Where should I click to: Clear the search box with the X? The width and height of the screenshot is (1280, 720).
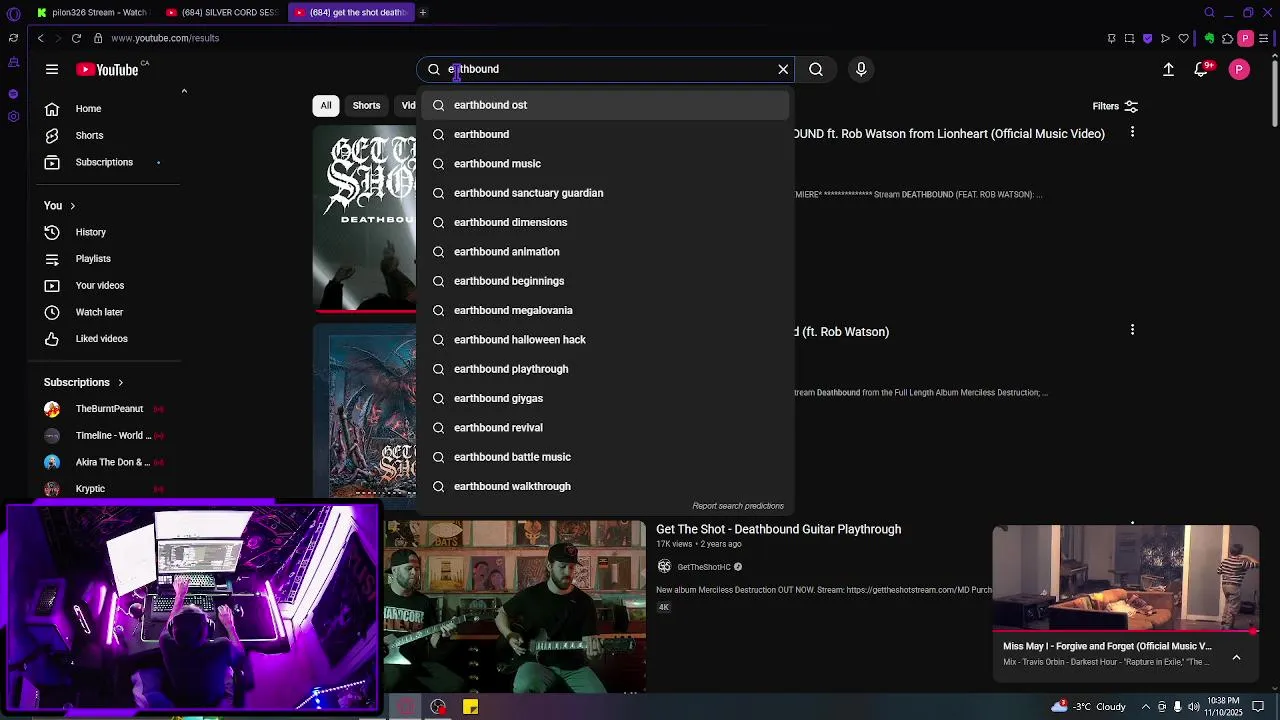[783, 69]
